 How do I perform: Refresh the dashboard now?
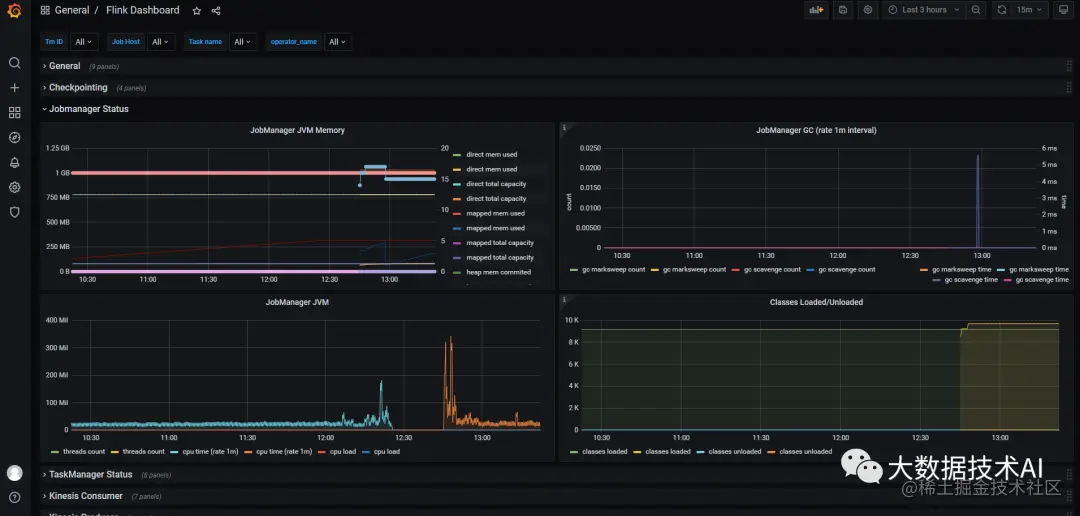1002,10
